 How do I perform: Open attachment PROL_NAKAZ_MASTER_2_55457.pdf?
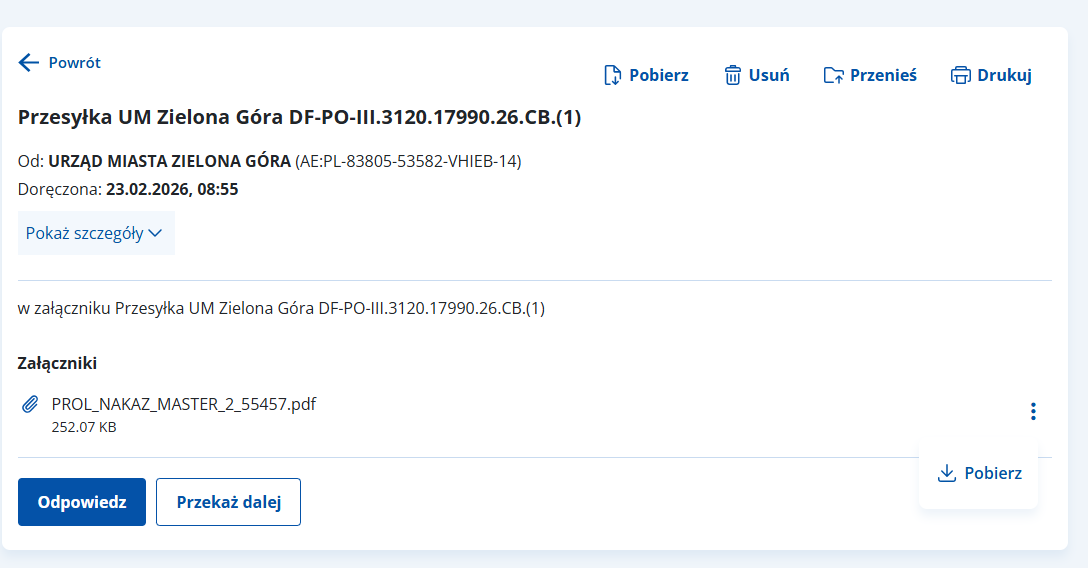coord(183,404)
